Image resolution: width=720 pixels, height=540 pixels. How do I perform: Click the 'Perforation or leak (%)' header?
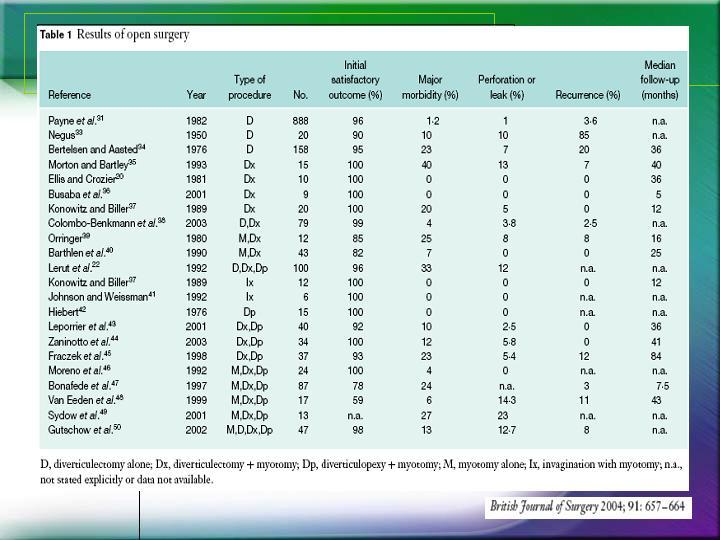506,87
